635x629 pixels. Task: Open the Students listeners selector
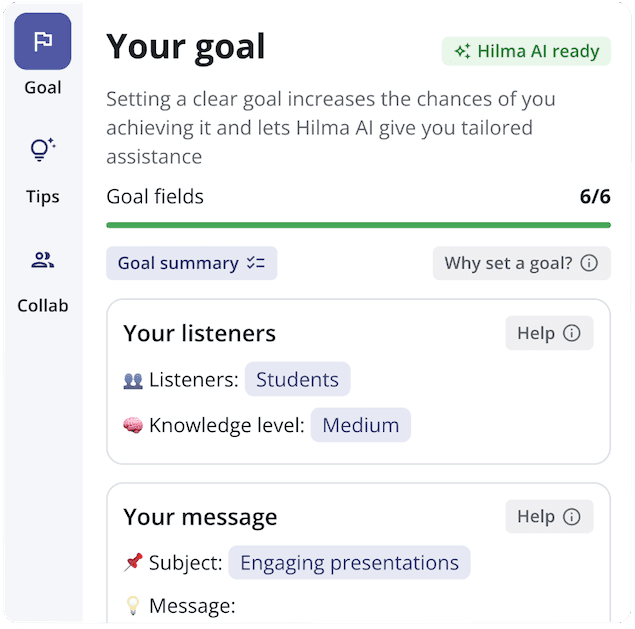click(297, 380)
